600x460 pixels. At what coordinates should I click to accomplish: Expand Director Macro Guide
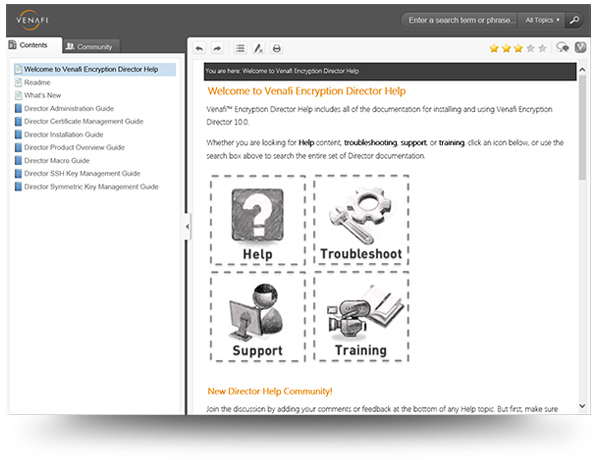pyautogui.click(x=57, y=160)
